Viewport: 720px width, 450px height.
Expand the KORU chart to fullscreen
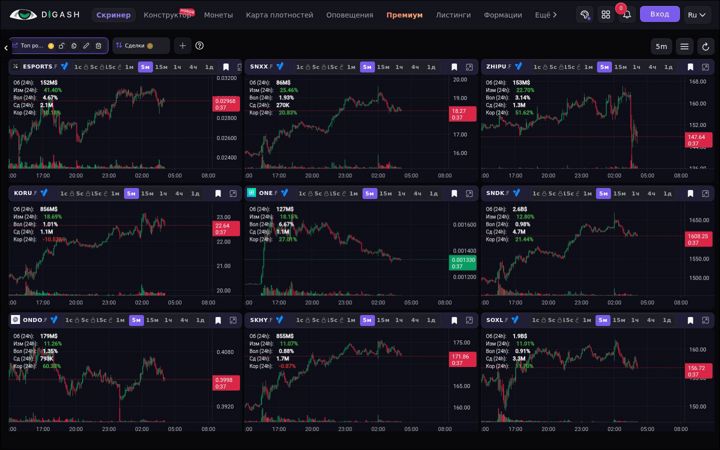click(233, 194)
